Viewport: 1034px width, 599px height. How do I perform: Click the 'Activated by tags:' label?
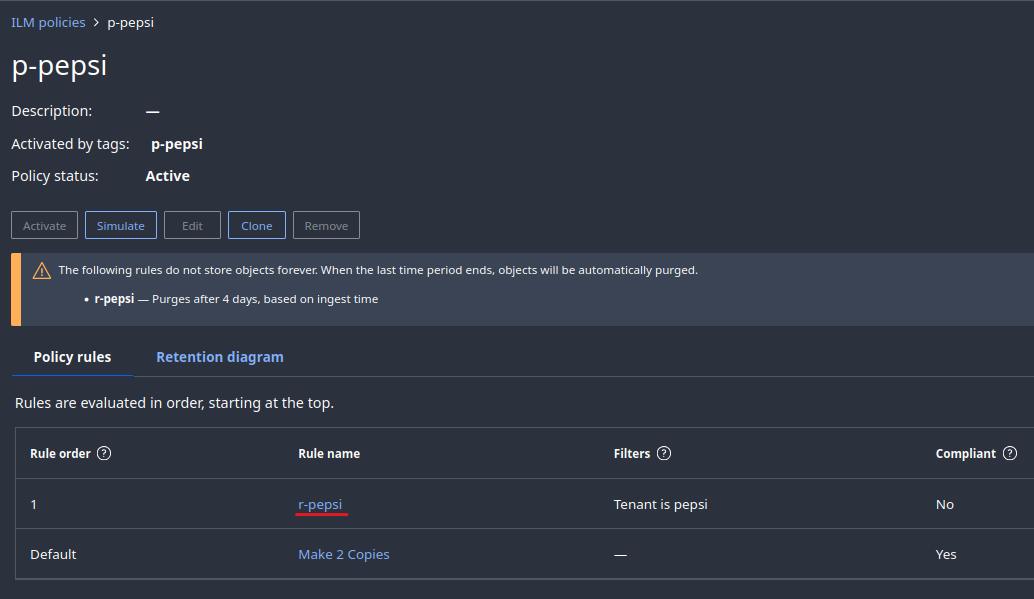(x=70, y=144)
